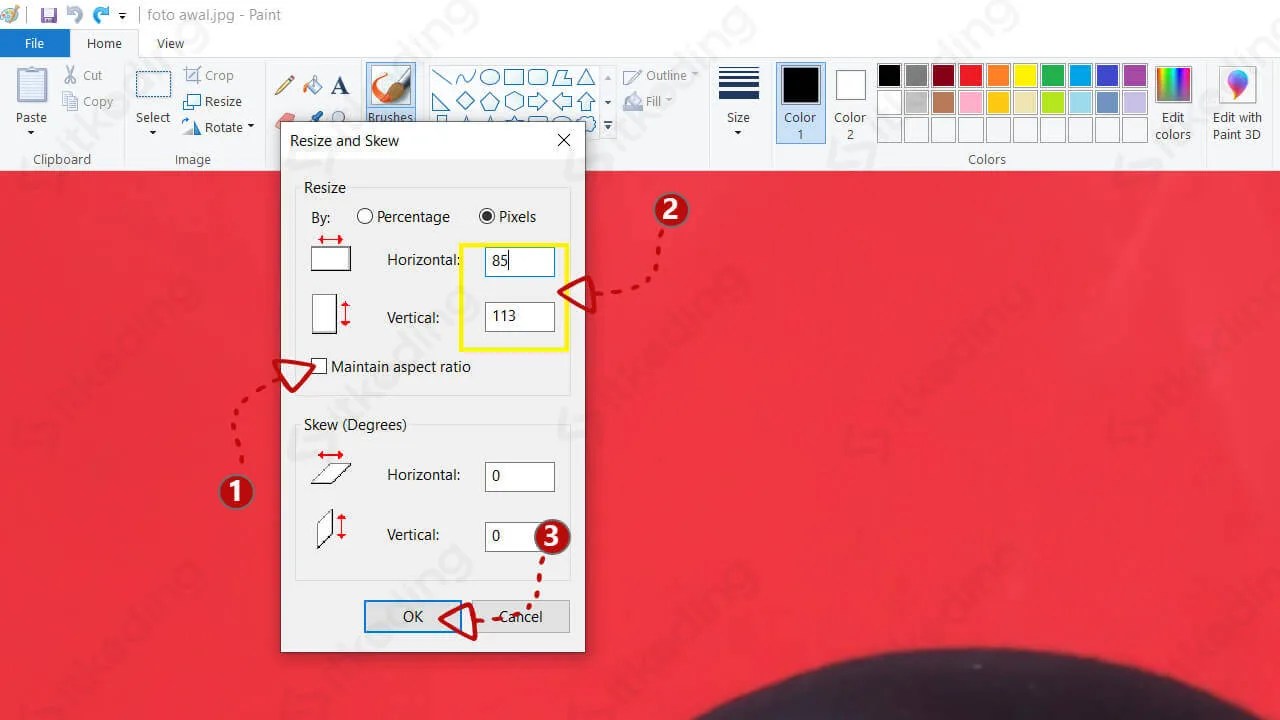Click the Skew Horizontal degrees field
The height and width of the screenshot is (720, 1280).
coord(520,477)
